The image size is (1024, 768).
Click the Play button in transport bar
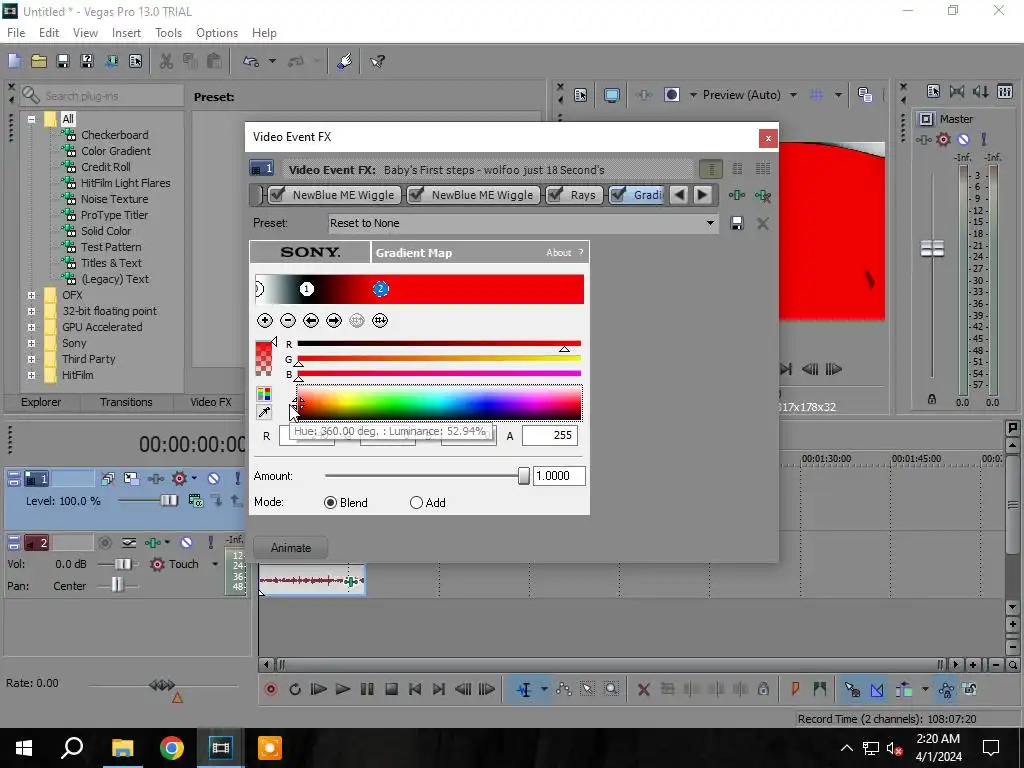coord(342,689)
